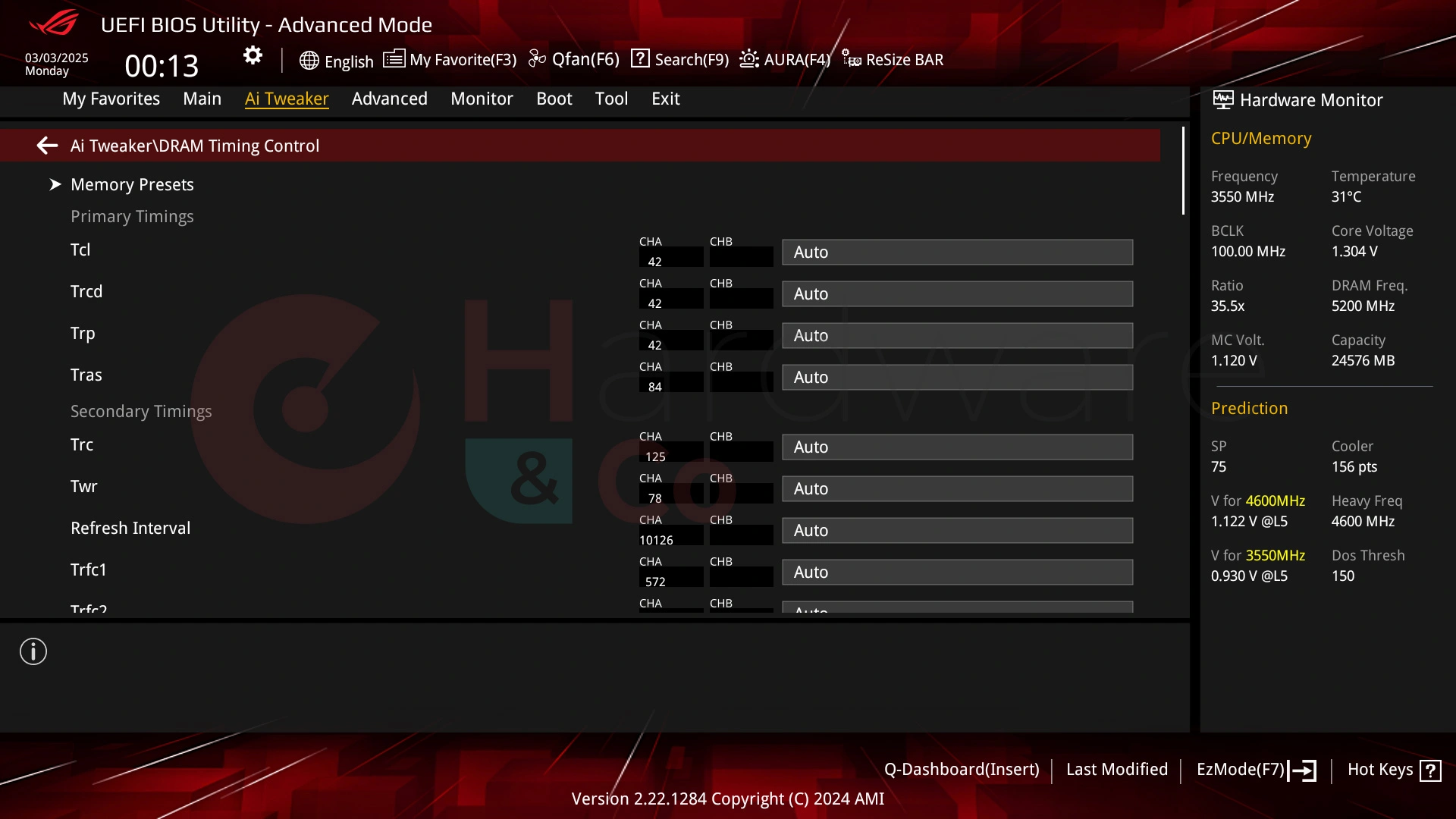This screenshot has height=819, width=1456.
Task: Toggle ReSize BAR setting
Action: [x=893, y=59]
